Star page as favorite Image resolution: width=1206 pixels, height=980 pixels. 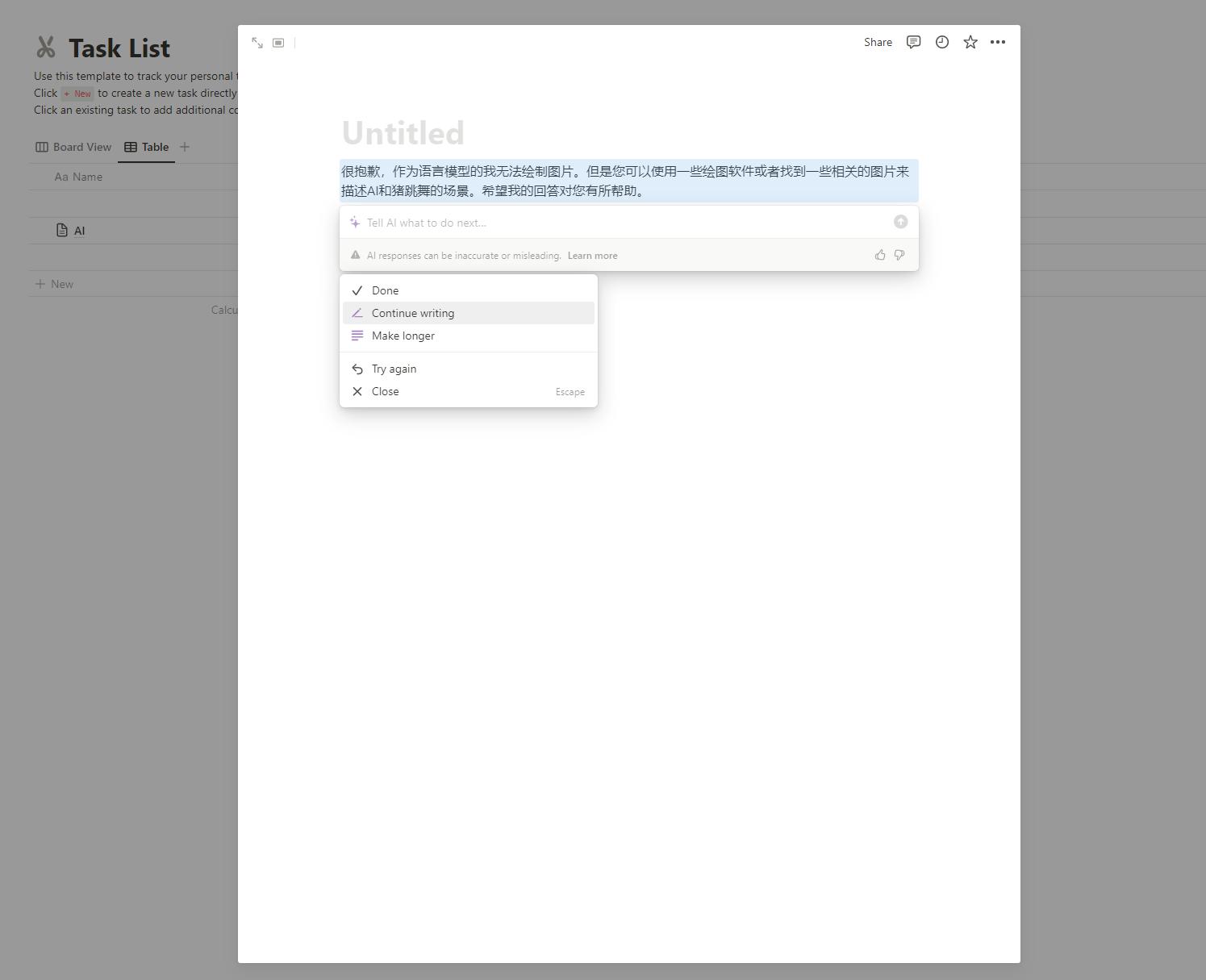point(970,42)
